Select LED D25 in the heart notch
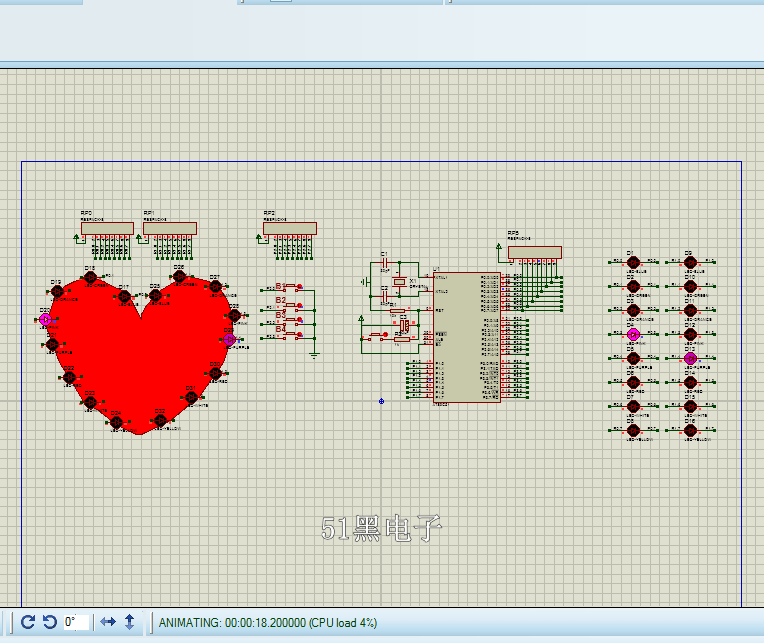The image size is (764, 643). [x=155, y=295]
